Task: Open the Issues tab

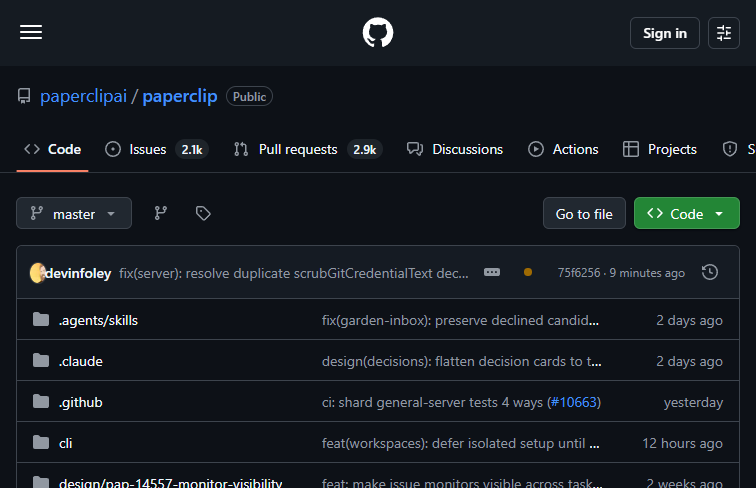Action: [156, 149]
